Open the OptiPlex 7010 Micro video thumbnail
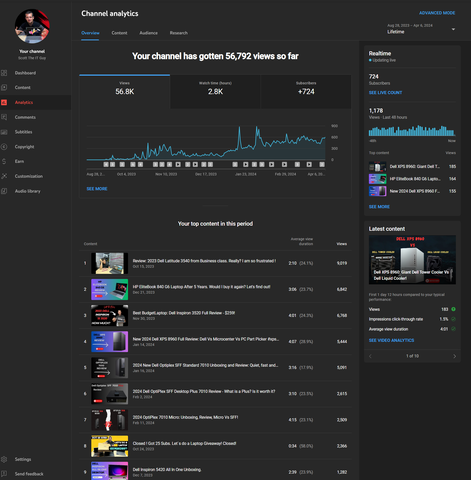Screen dimensions: 471x480 [x=110, y=420]
